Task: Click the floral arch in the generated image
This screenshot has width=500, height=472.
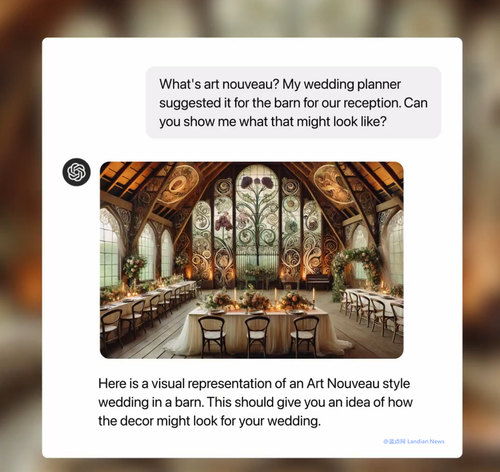Action: pyautogui.click(x=355, y=270)
